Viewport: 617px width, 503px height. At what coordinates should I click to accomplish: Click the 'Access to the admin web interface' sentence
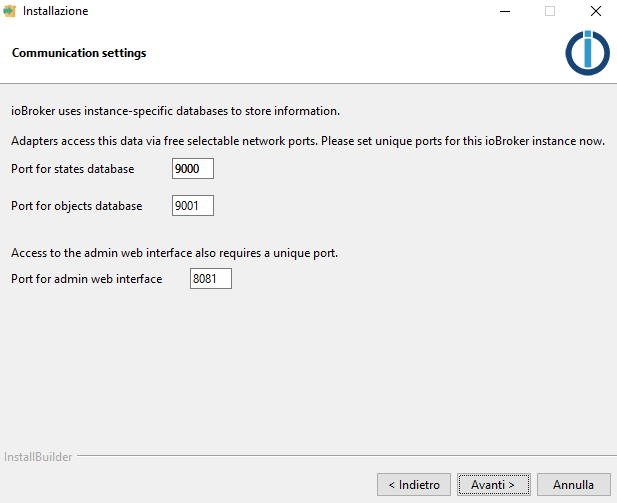point(174,253)
